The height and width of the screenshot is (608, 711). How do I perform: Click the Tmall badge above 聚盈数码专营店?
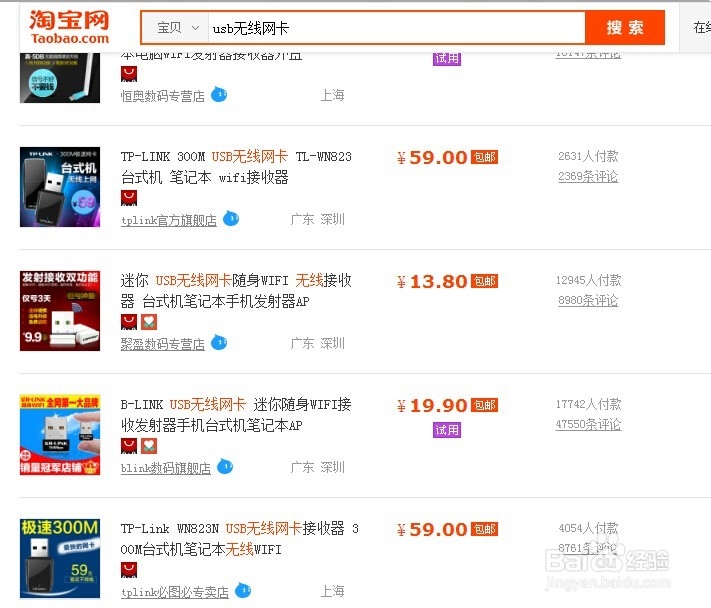(129, 322)
